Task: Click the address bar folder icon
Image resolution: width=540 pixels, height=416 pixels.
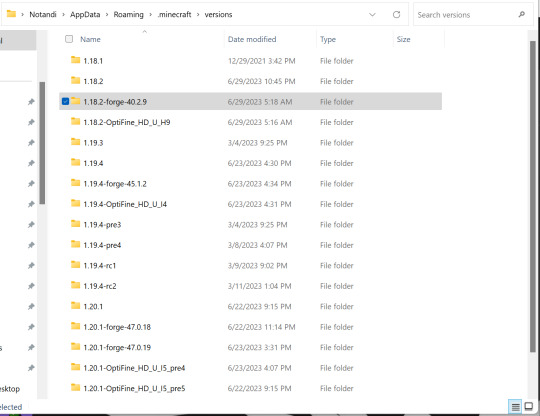Action: coord(11,14)
